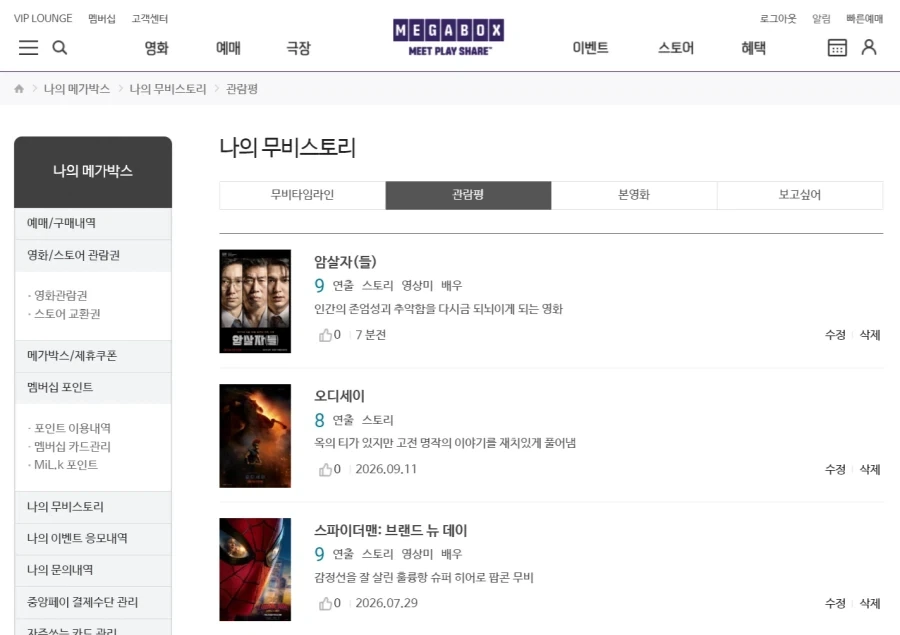
Task: Select the 관람평 tab
Action: tap(468, 195)
